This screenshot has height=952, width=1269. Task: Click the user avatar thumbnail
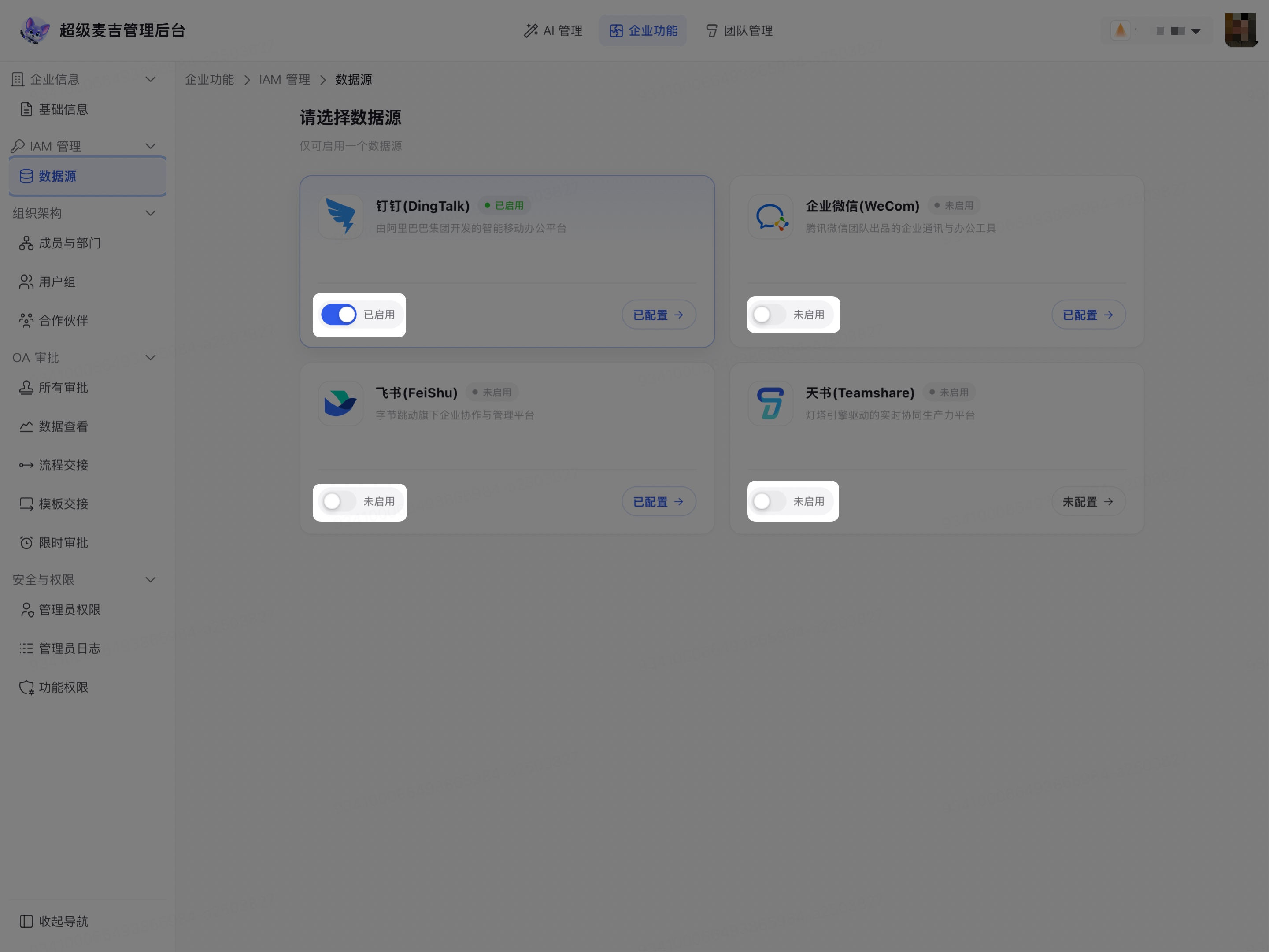1240,30
